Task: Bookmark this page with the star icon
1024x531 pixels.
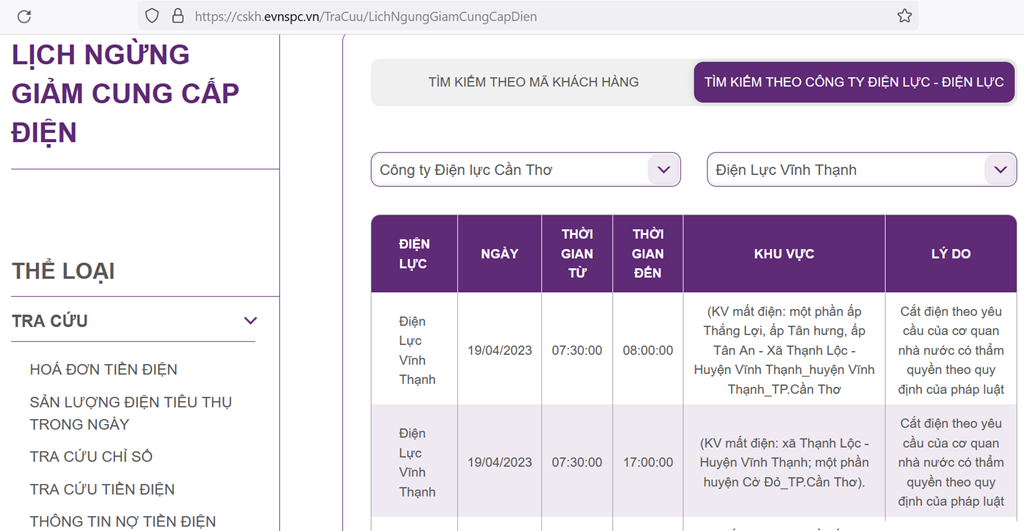Action: click(x=904, y=16)
